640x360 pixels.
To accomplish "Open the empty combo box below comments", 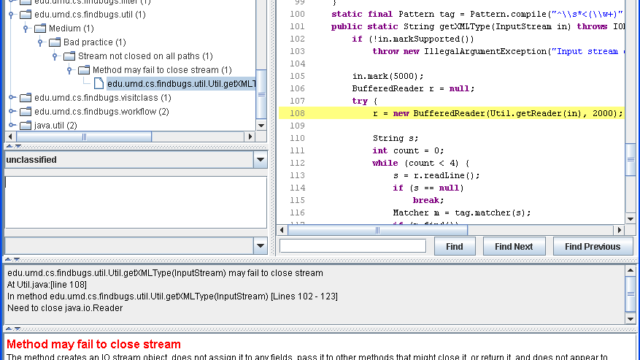I will (x=260, y=246).
